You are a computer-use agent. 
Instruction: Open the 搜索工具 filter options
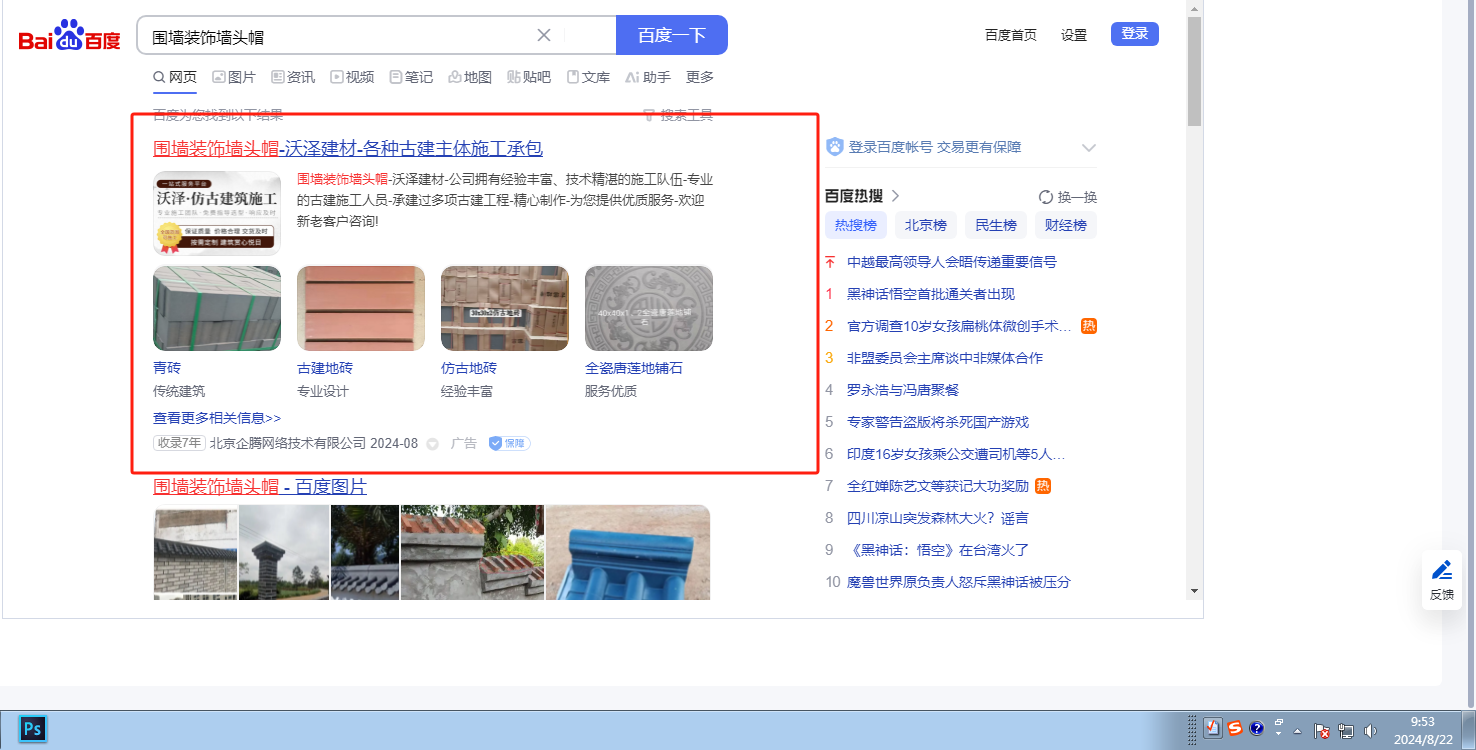(678, 115)
